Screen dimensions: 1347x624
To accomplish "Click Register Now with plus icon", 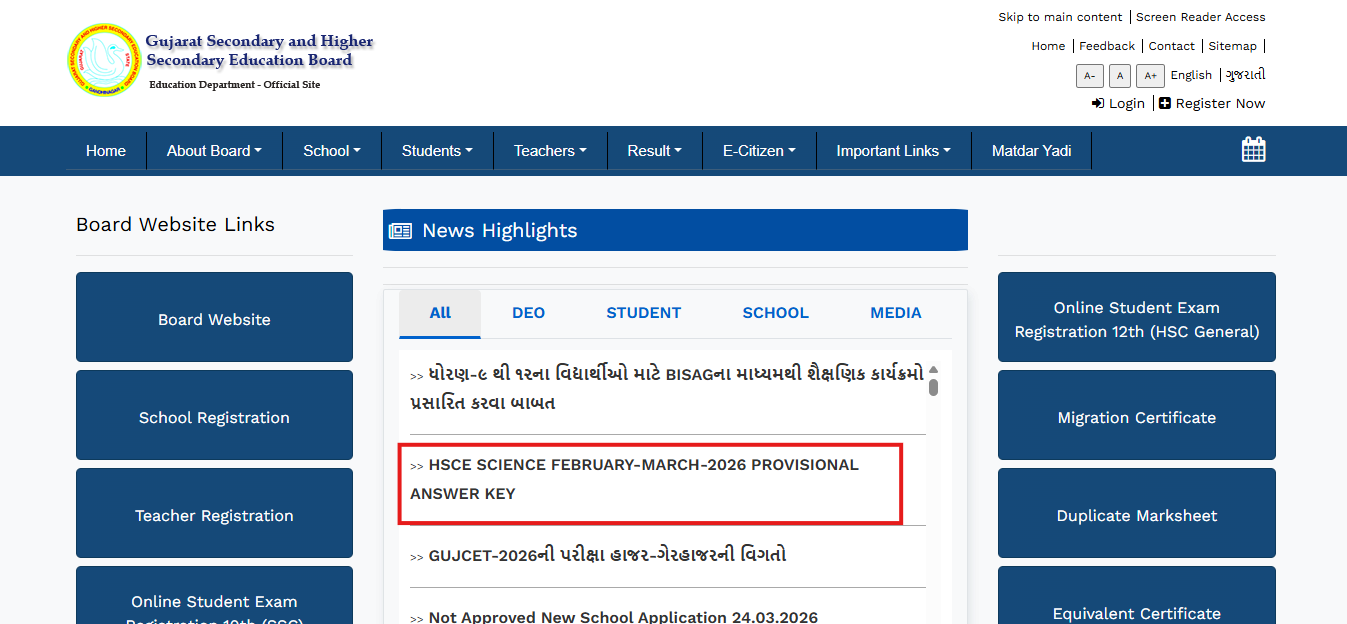I will pos(1212,103).
